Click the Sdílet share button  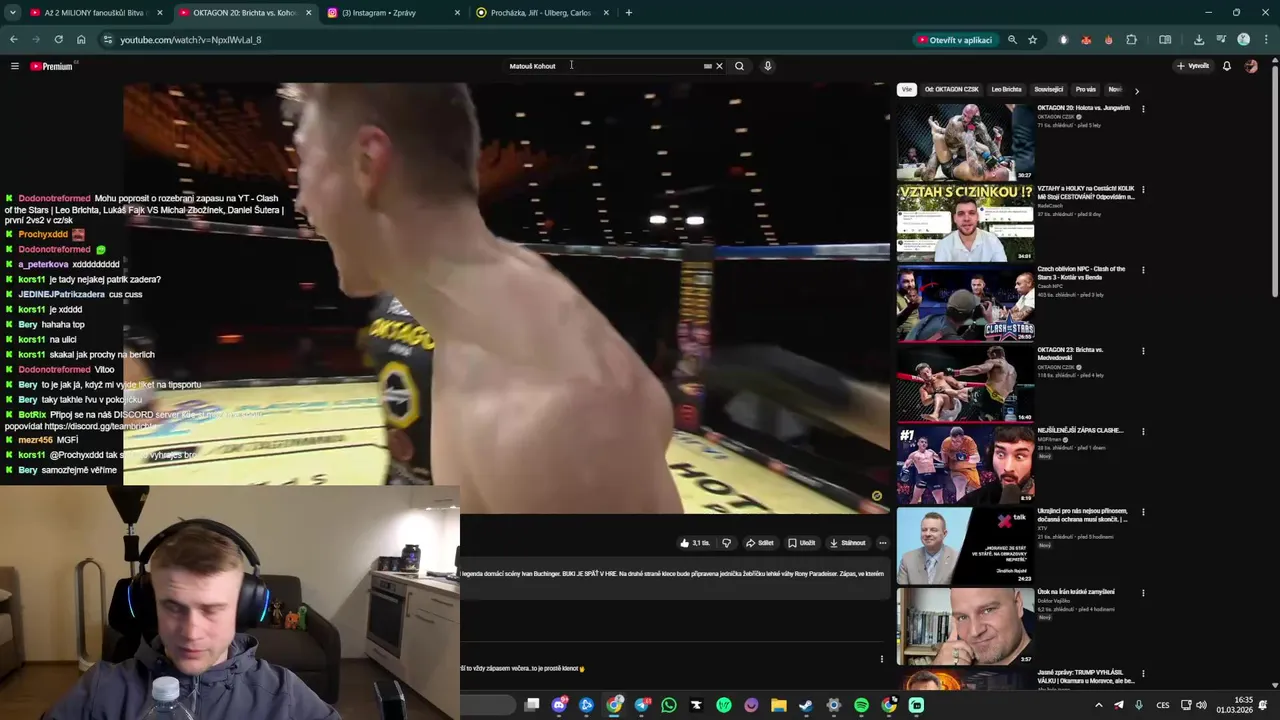(760, 543)
